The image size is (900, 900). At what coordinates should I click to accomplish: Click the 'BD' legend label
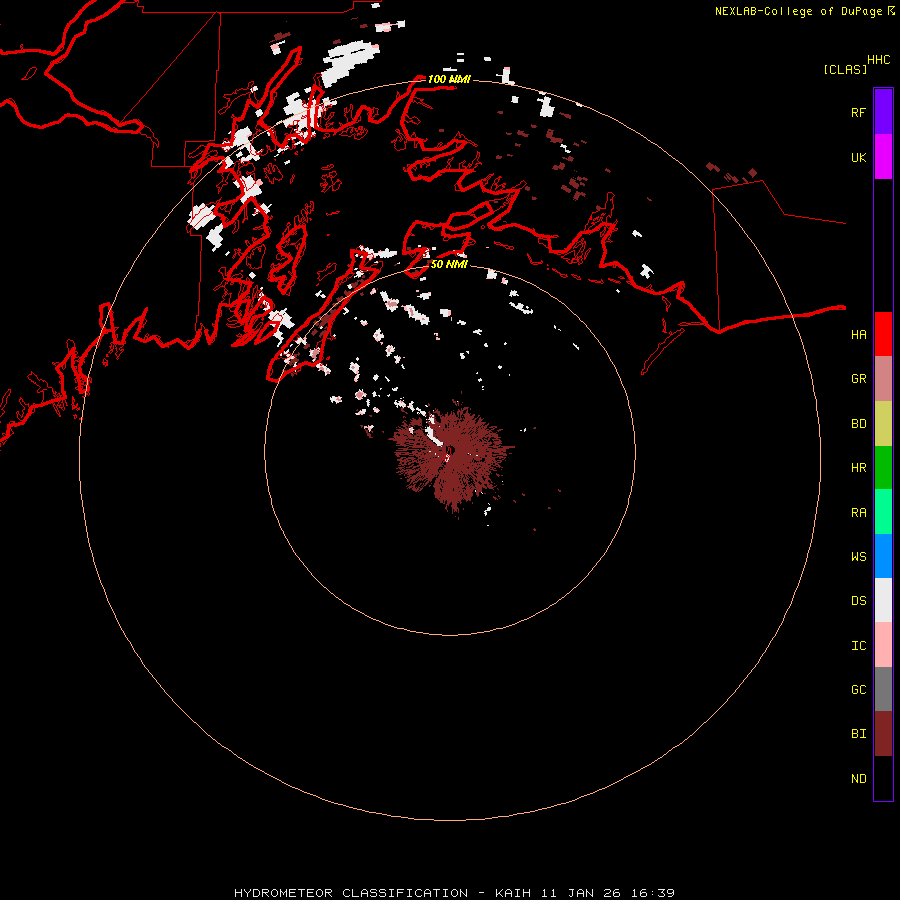click(858, 424)
